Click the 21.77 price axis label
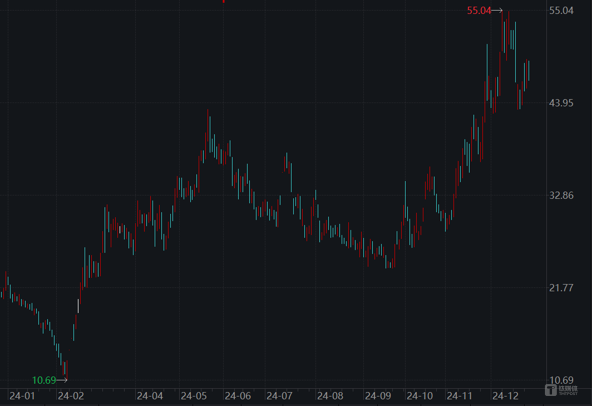Screen dimensions: 592x406 561,288
